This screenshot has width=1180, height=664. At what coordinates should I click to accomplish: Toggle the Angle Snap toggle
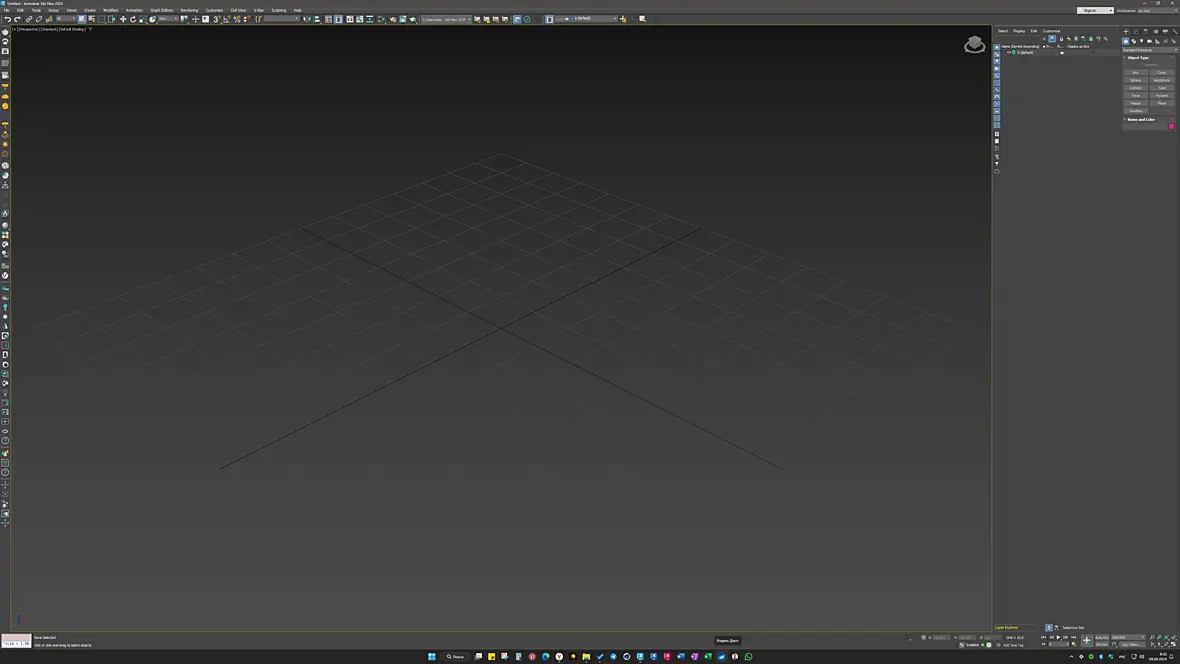(227, 19)
